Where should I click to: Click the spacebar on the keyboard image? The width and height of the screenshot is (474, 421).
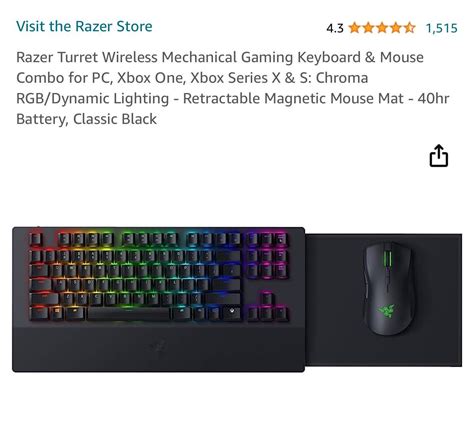coord(129,314)
